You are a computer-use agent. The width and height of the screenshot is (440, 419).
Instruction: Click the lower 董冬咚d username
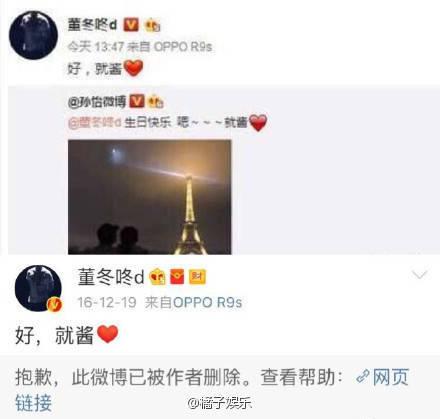[x=111, y=277]
